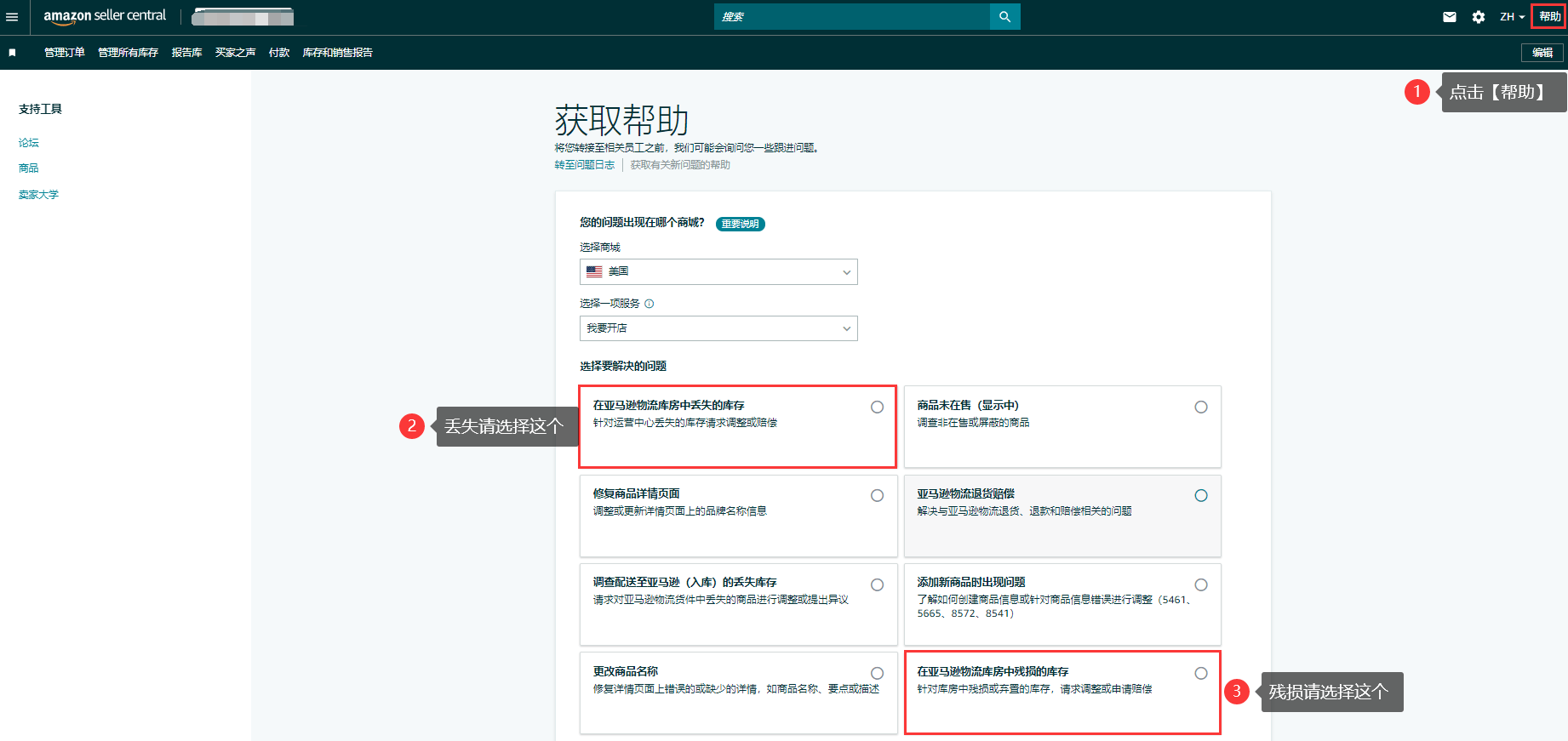Click the 商品未在售（显示中）card title

click(968, 406)
